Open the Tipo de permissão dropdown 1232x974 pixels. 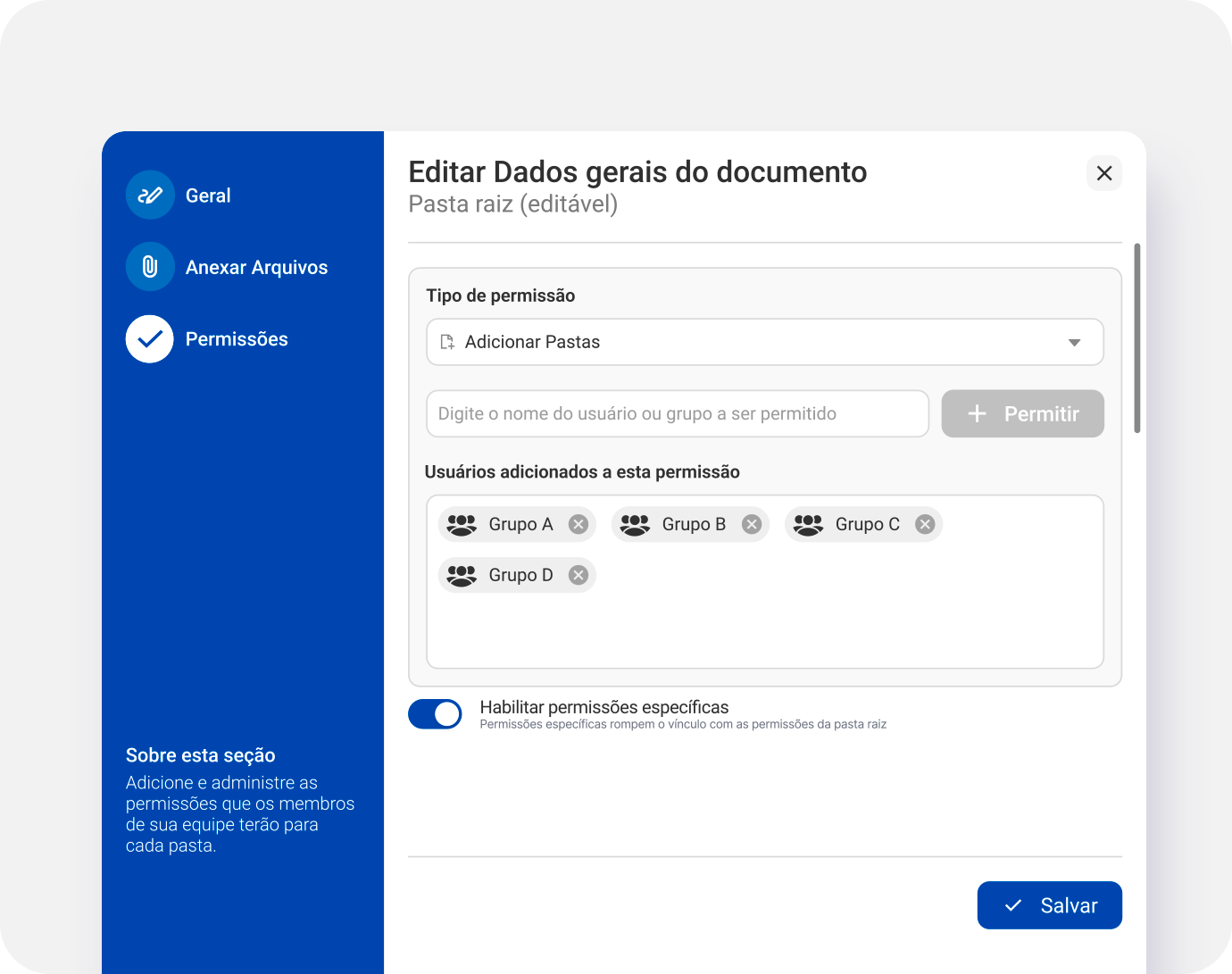pyautogui.click(x=764, y=342)
